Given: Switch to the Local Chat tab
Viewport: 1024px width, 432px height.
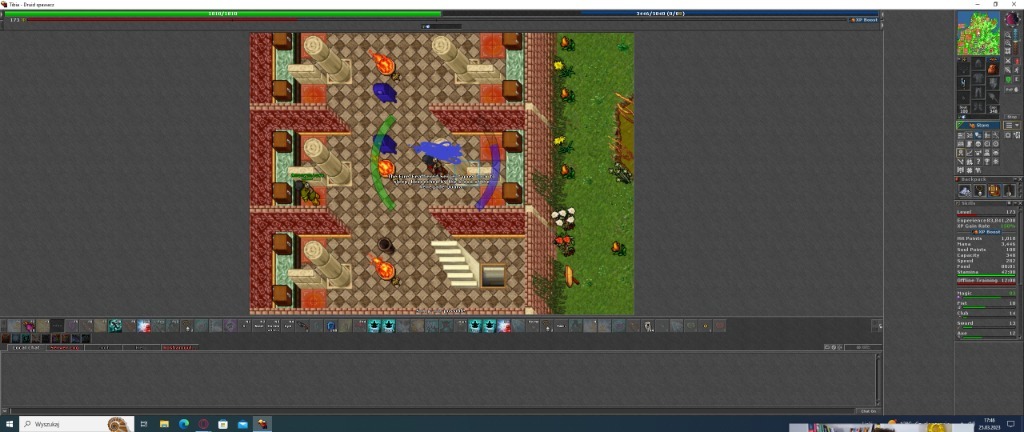Looking at the screenshot, I should (26, 347).
